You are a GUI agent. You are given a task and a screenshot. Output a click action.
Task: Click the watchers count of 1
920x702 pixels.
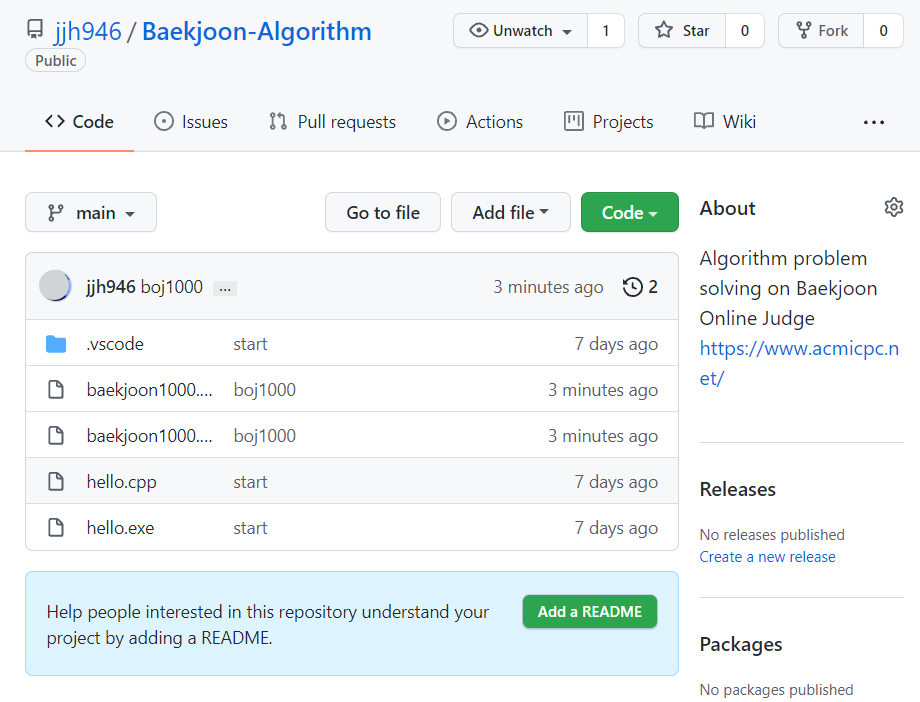606,31
